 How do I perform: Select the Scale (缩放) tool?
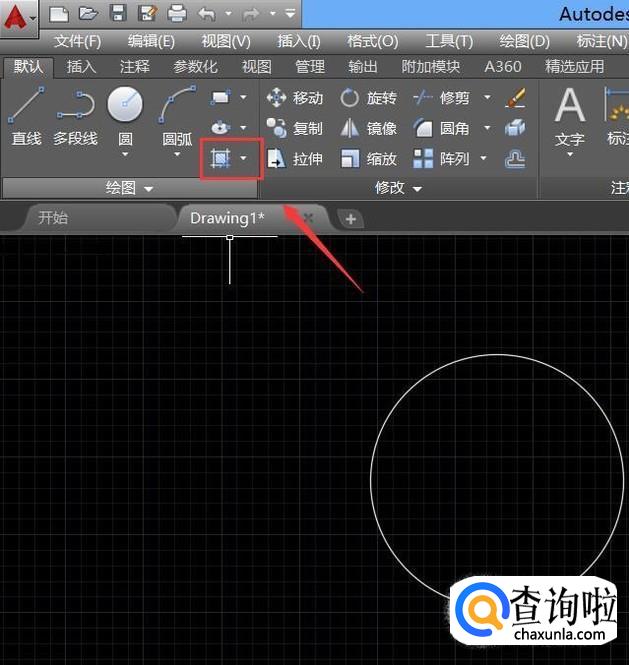368,159
